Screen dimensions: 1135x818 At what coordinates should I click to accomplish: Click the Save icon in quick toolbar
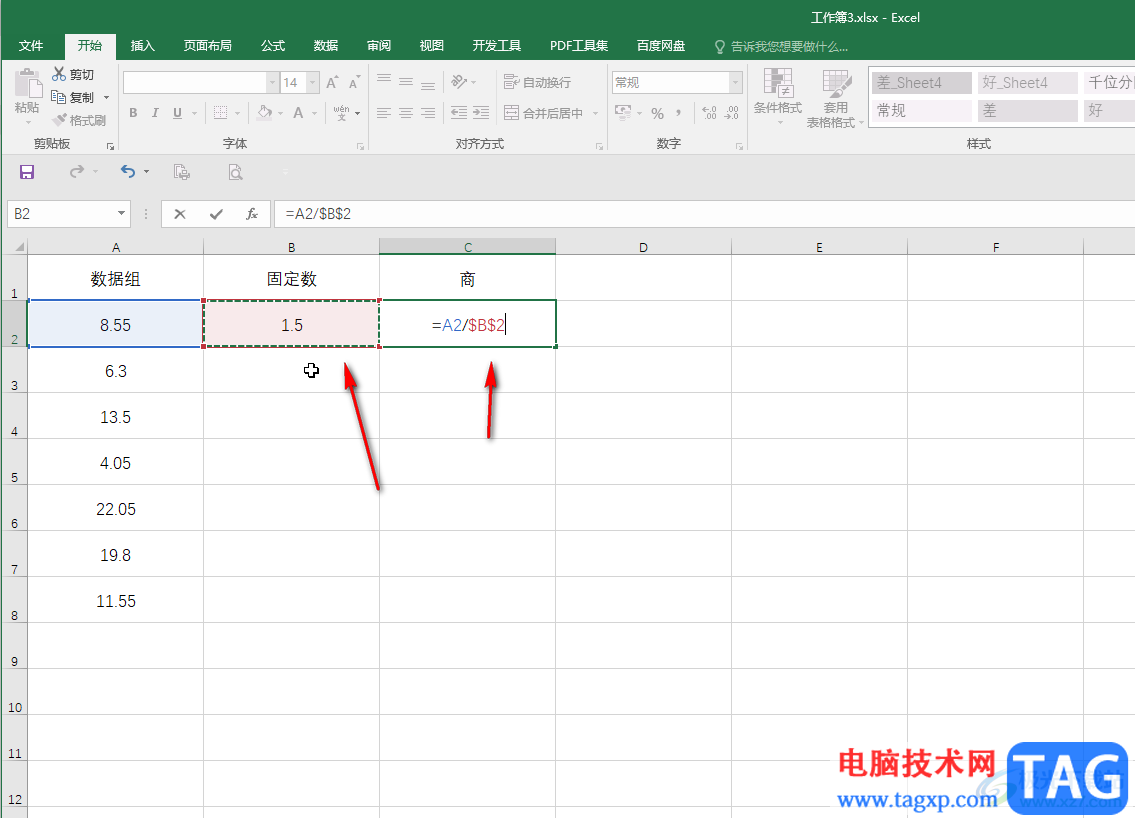(27, 172)
